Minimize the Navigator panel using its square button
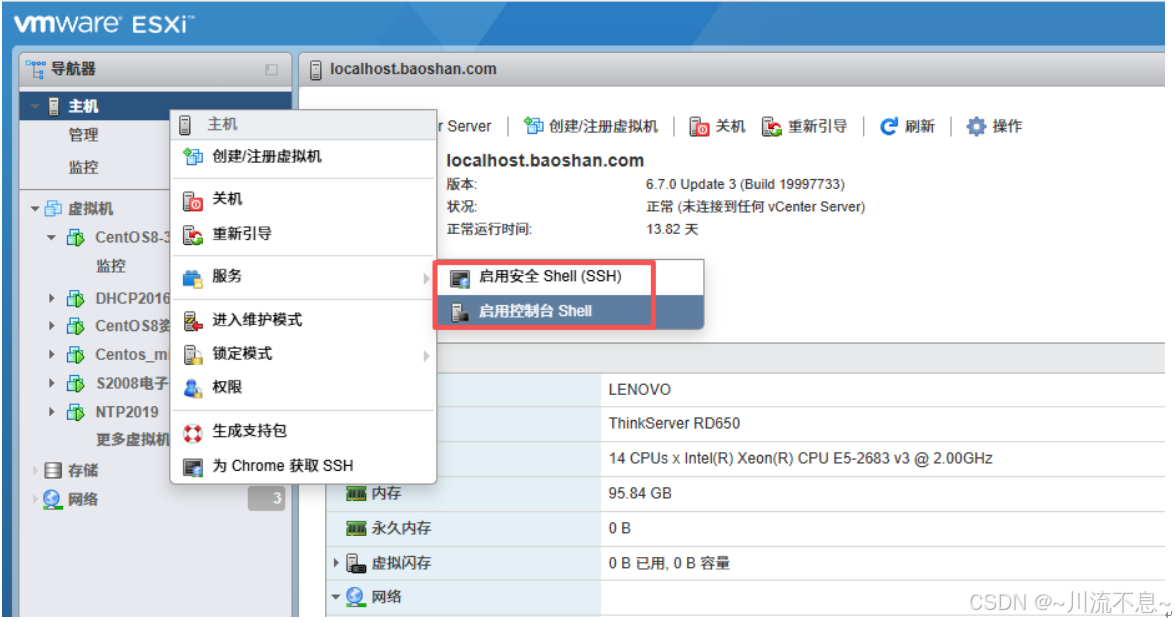Screen dimensions: 1175x622 [271, 70]
